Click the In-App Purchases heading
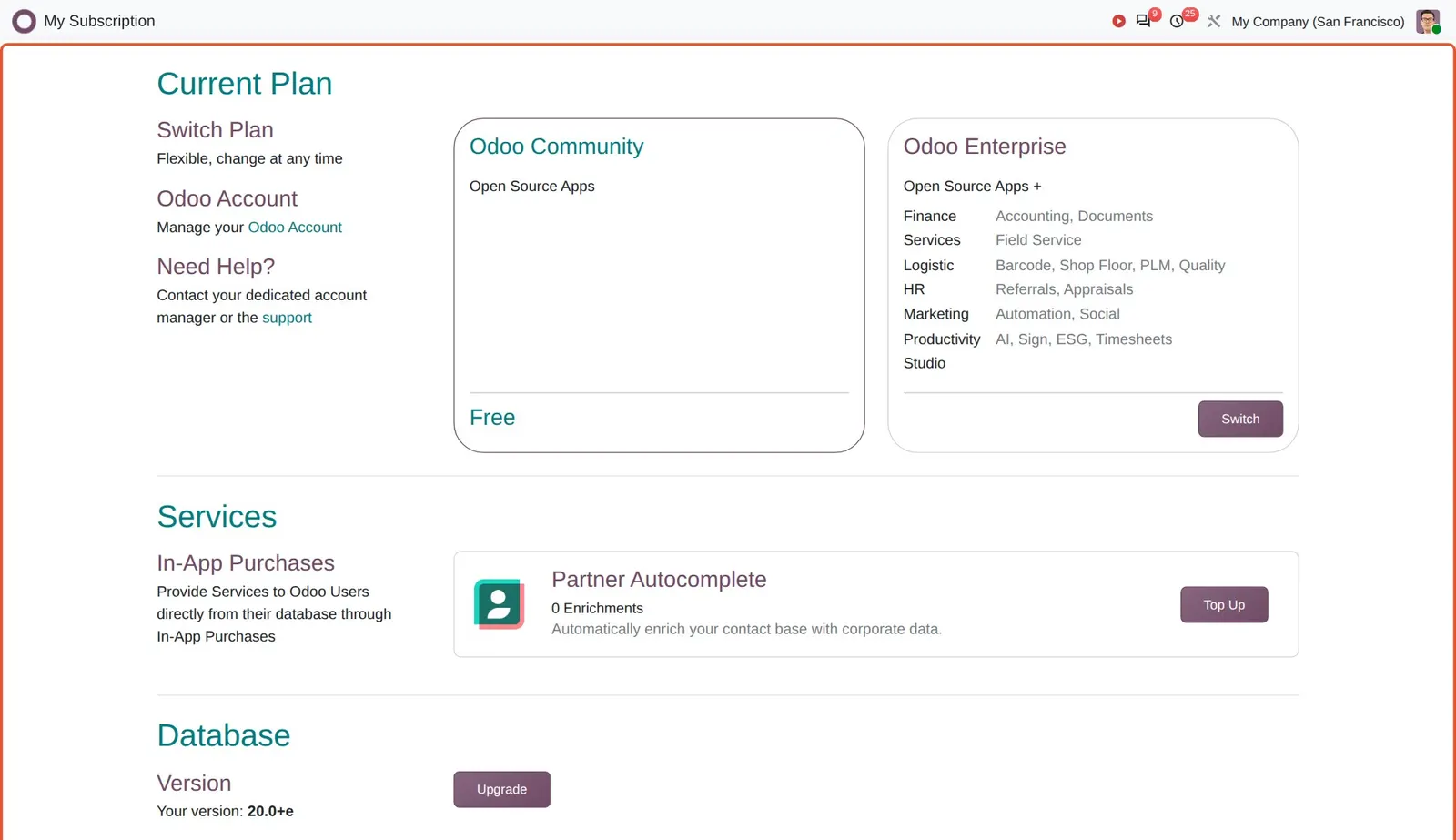 [246, 563]
